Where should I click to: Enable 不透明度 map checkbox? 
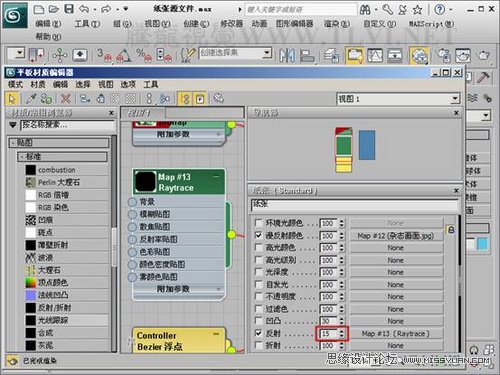[258, 296]
